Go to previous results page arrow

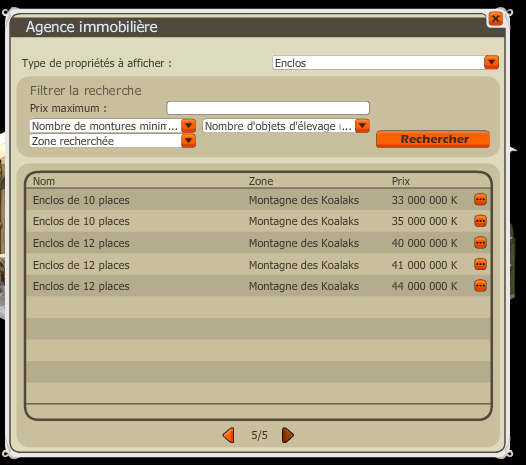[229, 435]
